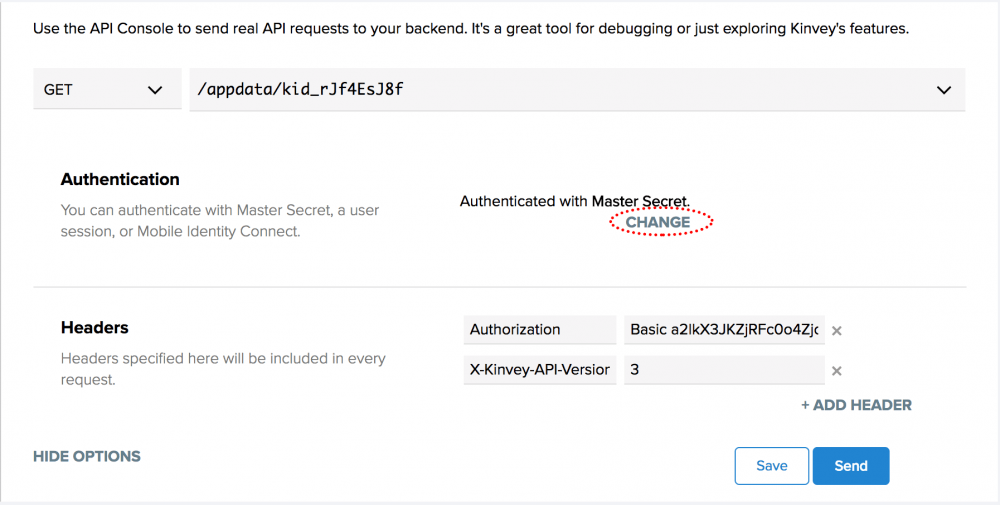Click the Authentication section heading
1000x505 pixels.
[120, 180]
